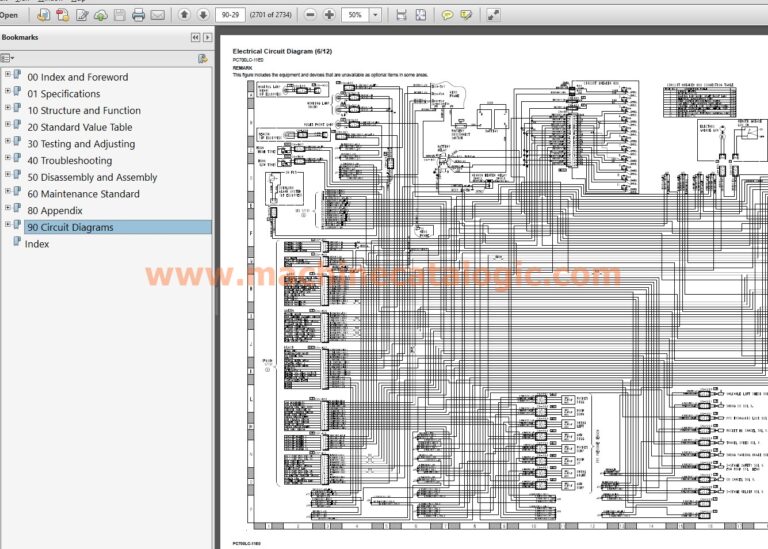Go to previous page with up arrow

184,15
